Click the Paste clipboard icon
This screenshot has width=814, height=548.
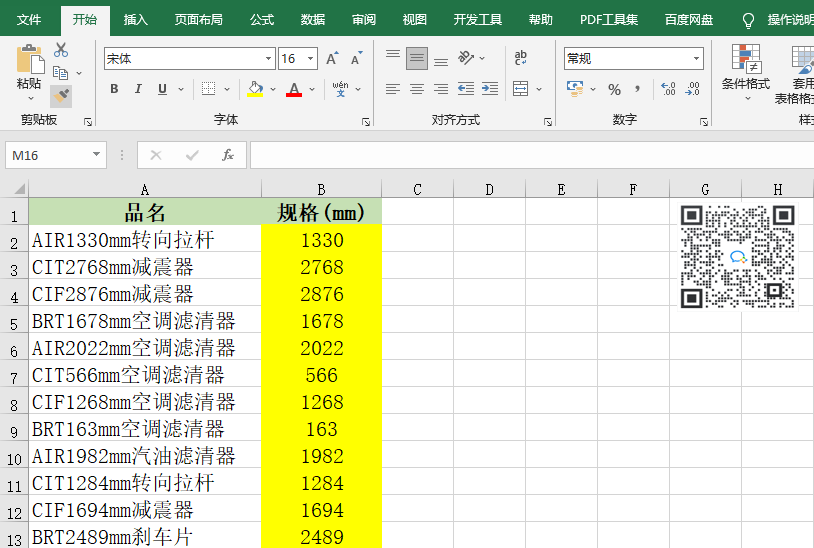[30, 59]
